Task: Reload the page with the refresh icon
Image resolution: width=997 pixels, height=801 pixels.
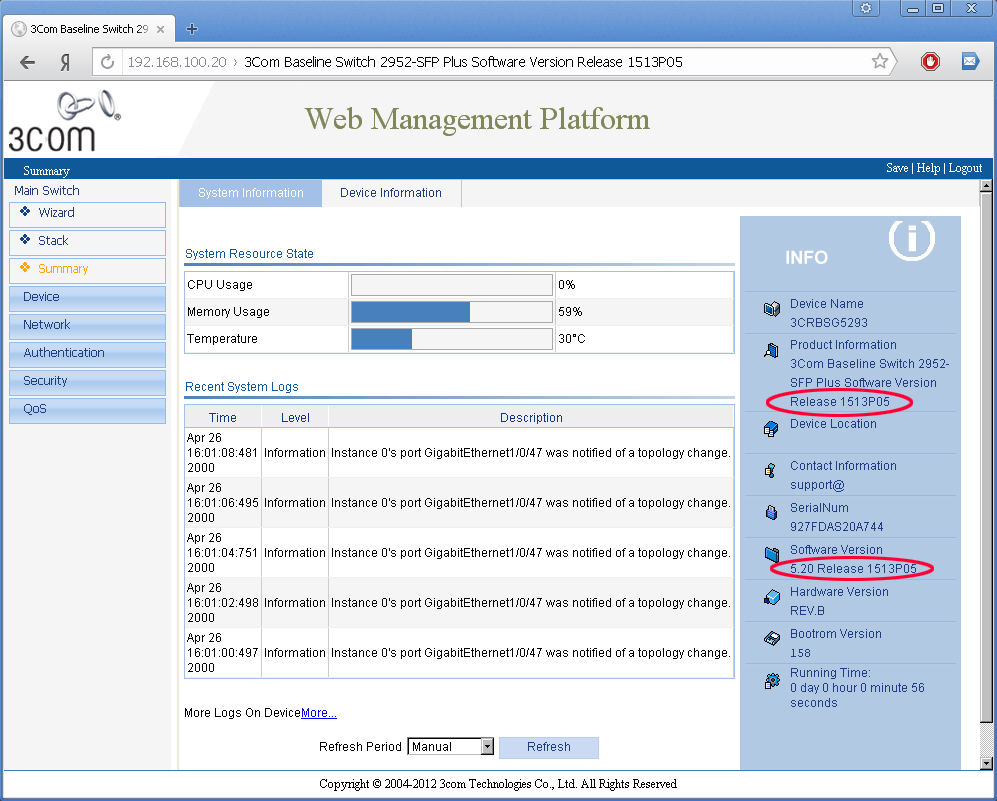Action: coord(107,62)
